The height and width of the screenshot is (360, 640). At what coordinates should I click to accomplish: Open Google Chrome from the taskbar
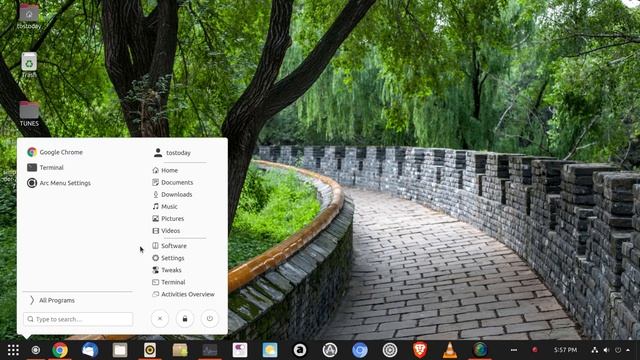[60, 350]
